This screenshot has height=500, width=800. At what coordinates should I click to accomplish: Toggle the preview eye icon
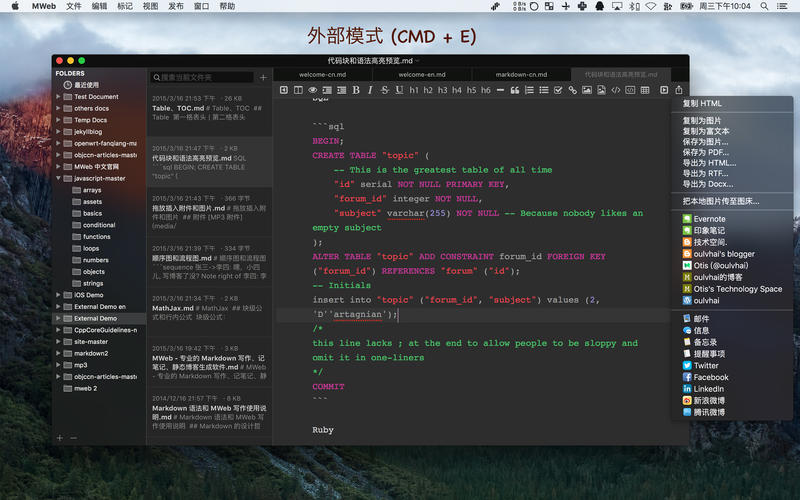tap(312, 90)
